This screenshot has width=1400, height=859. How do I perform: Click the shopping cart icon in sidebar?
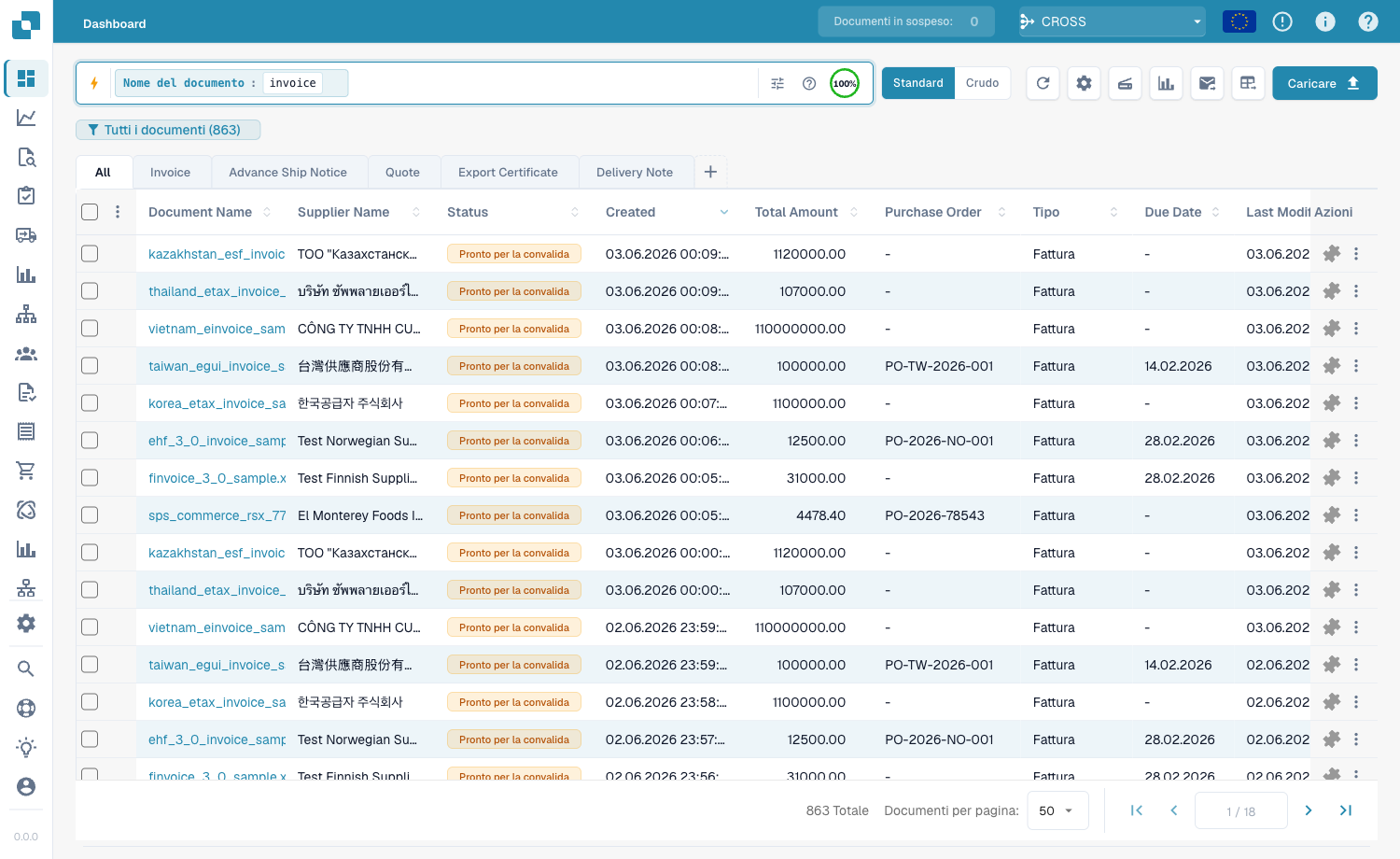[26, 471]
